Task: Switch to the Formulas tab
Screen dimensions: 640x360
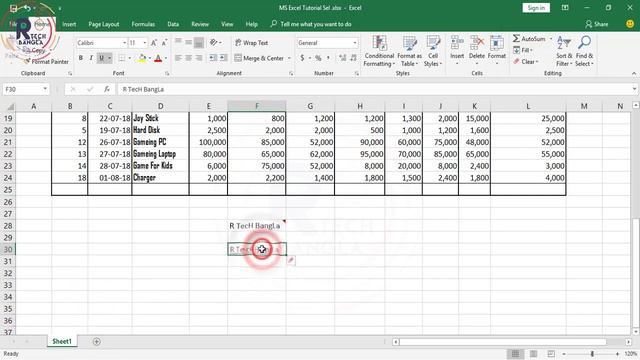Action: click(x=143, y=24)
